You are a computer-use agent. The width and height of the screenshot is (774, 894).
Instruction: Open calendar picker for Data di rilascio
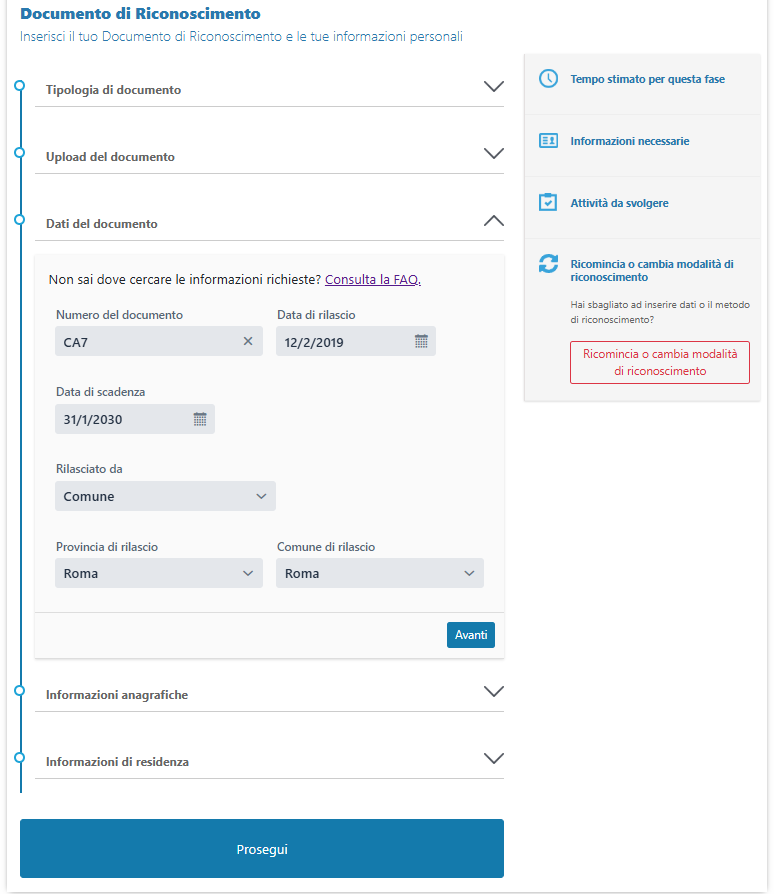pyautogui.click(x=421, y=342)
